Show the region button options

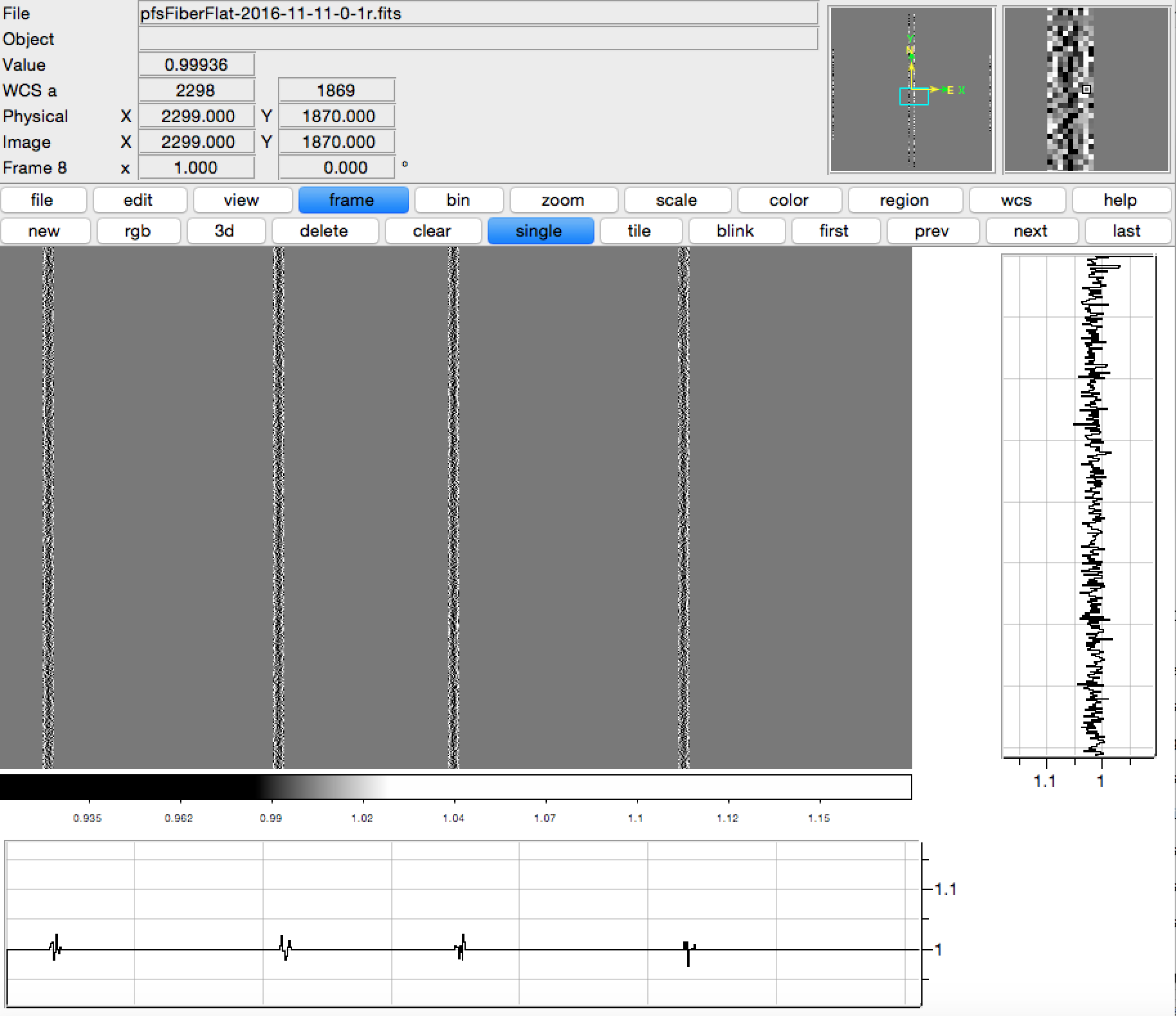coord(905,200)
